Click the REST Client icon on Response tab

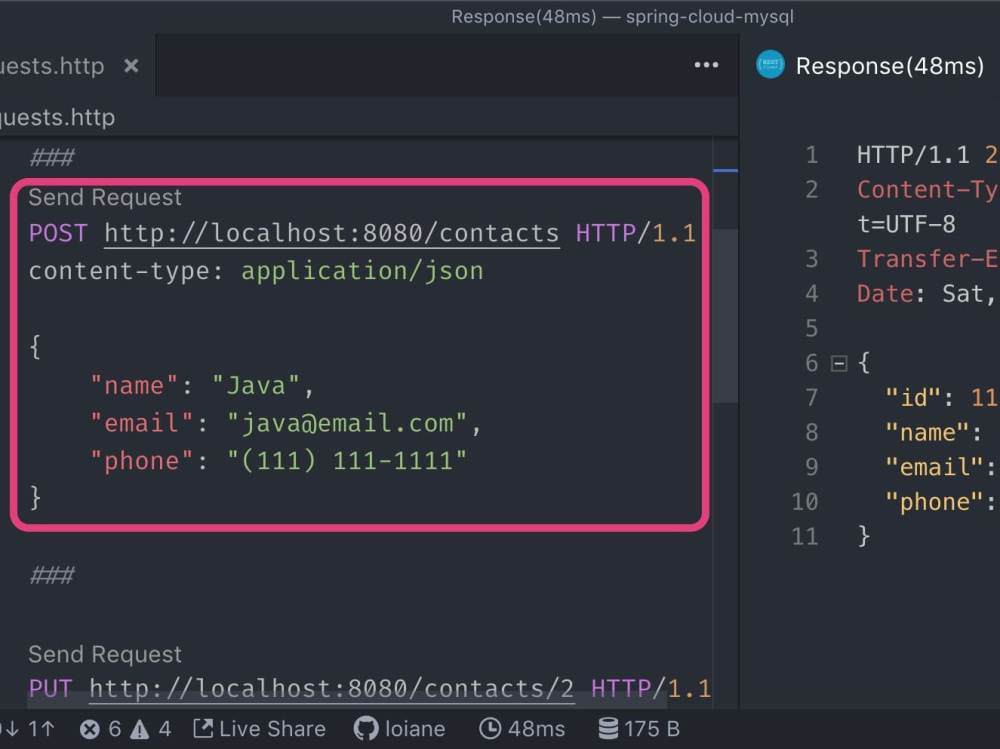click(770, 64)
